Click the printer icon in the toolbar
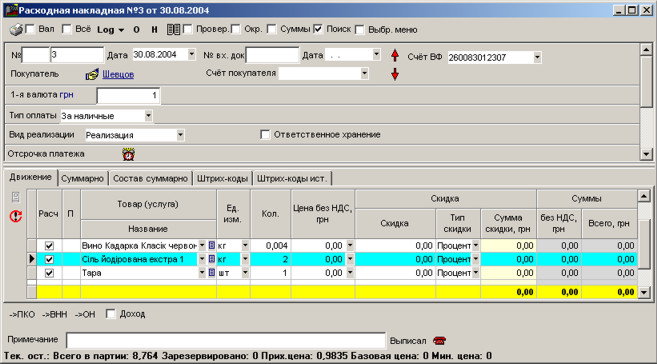 (x=16, y=30)
